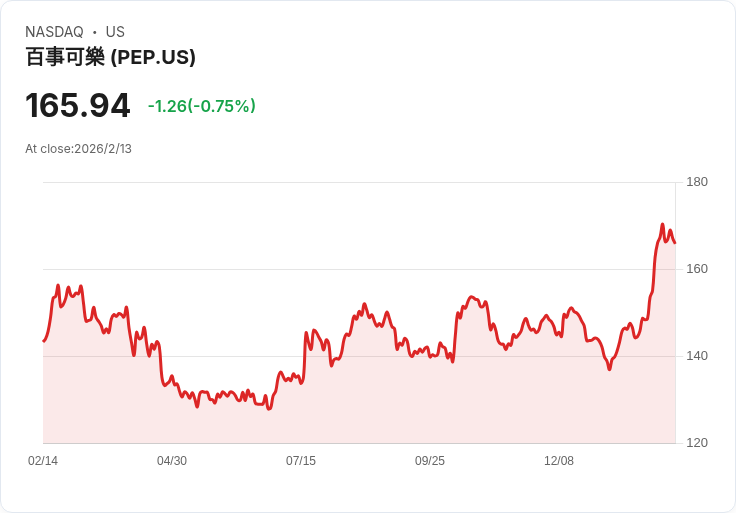Select the 12/08 date on the time axis
Image resolution: width=736 pixels, height=513 pixels.
click(559, 461)
